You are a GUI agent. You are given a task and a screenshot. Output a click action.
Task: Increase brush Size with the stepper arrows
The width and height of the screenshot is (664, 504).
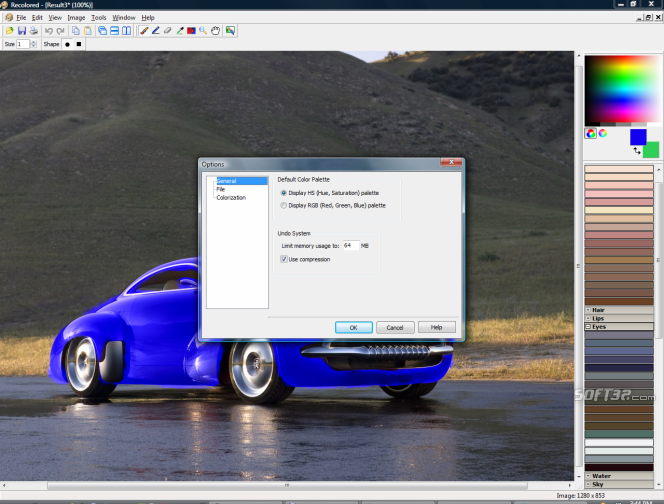(x=34, y=44)
